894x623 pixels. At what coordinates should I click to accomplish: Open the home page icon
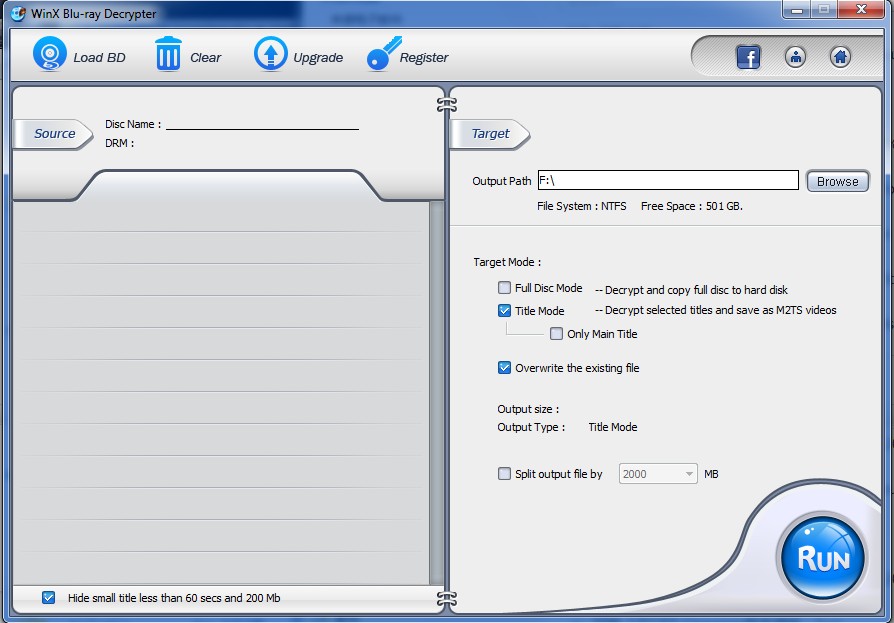[x=840, y=57]
